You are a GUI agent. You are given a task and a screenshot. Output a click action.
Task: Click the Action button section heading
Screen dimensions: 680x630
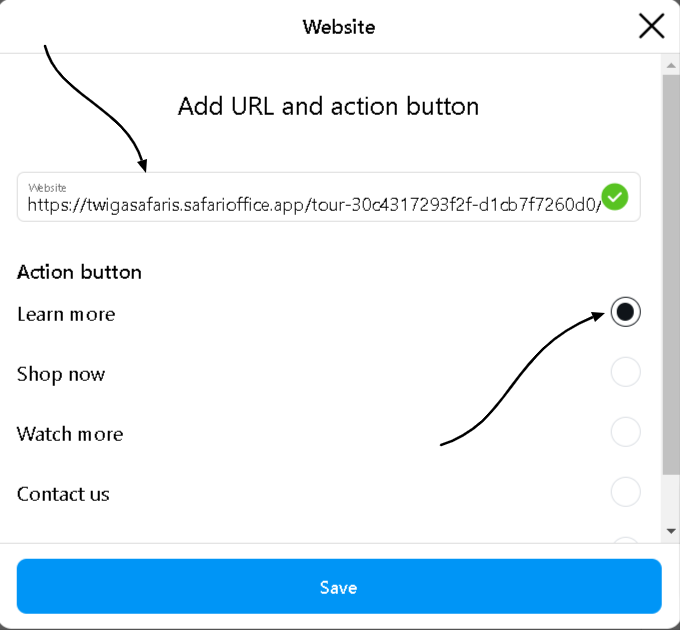click(79, 272)
